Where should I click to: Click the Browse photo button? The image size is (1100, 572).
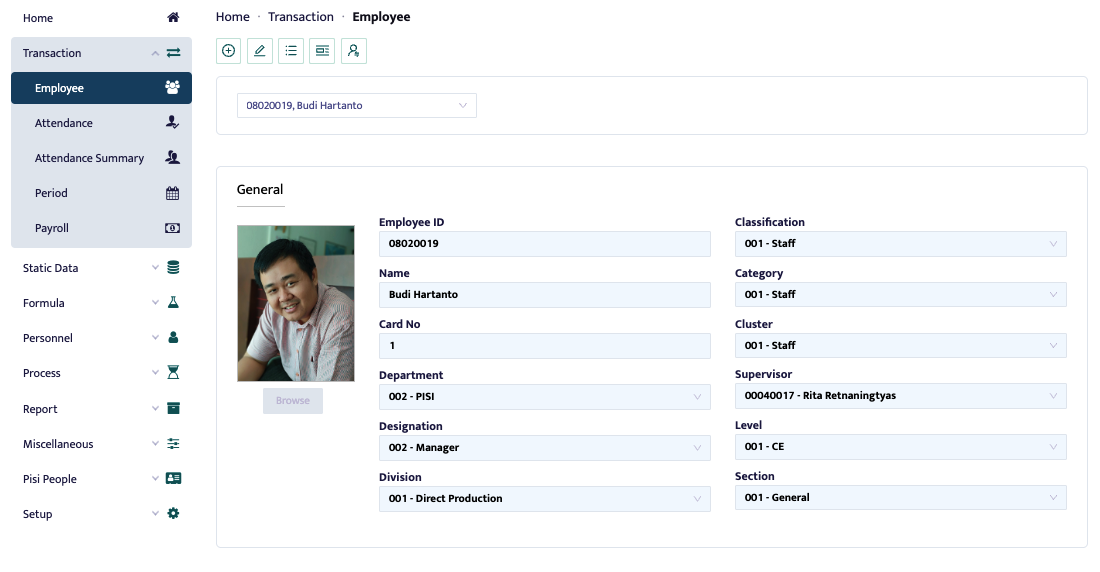(x=293, y=401)
